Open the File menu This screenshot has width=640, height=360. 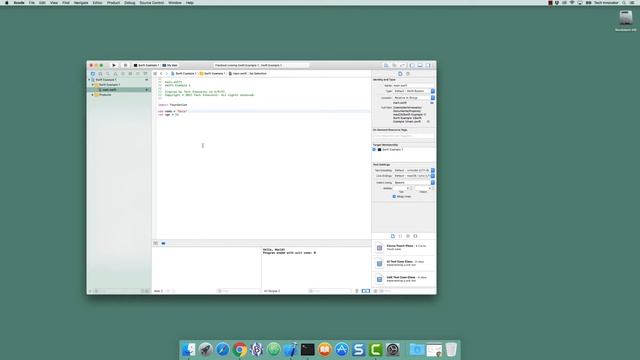pyautogui.click(x=31, y=3)
